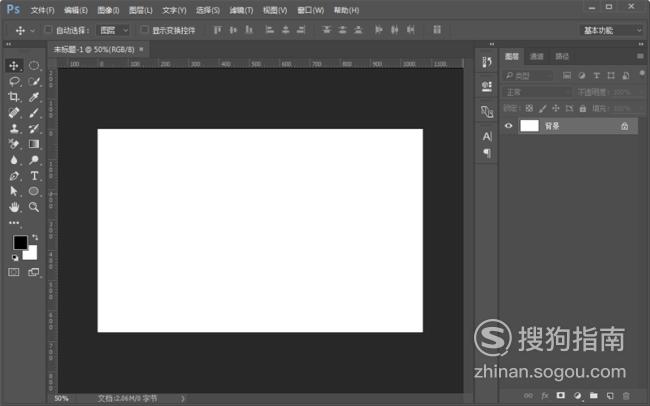Select the Eraser tool
The width and height of the screenshot is (650, 406).
tap(14, 144)
